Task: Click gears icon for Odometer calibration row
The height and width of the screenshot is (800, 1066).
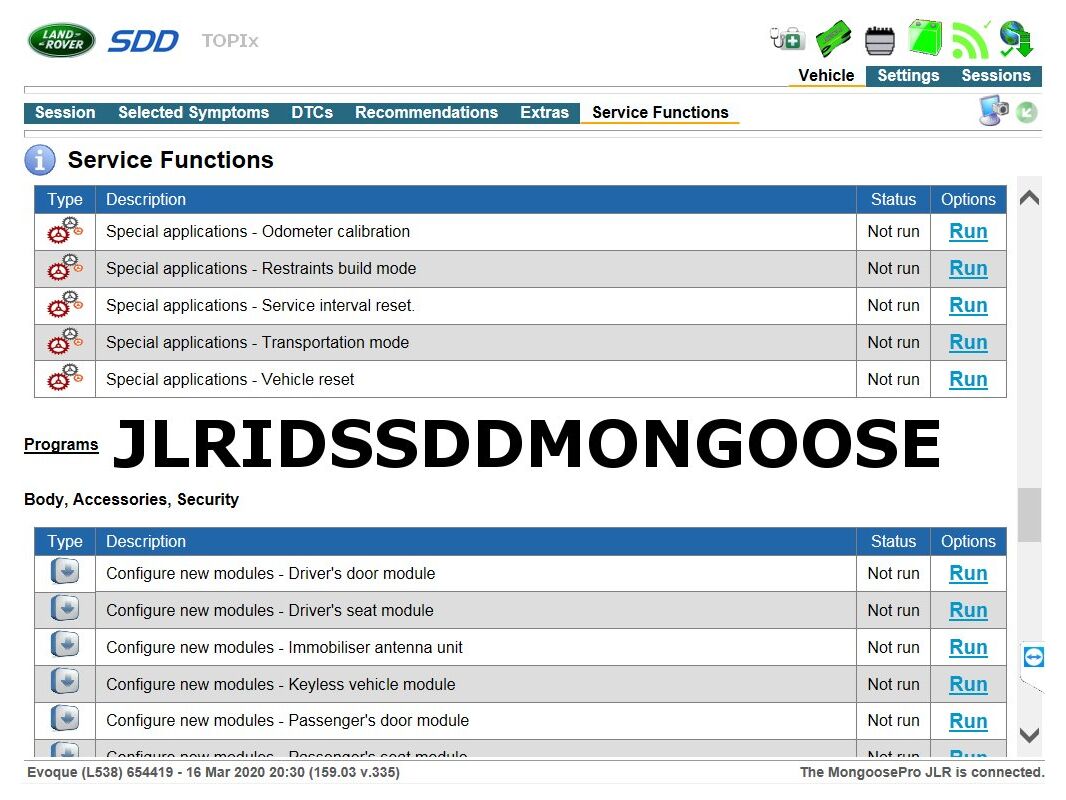Action: click(65, 230)
